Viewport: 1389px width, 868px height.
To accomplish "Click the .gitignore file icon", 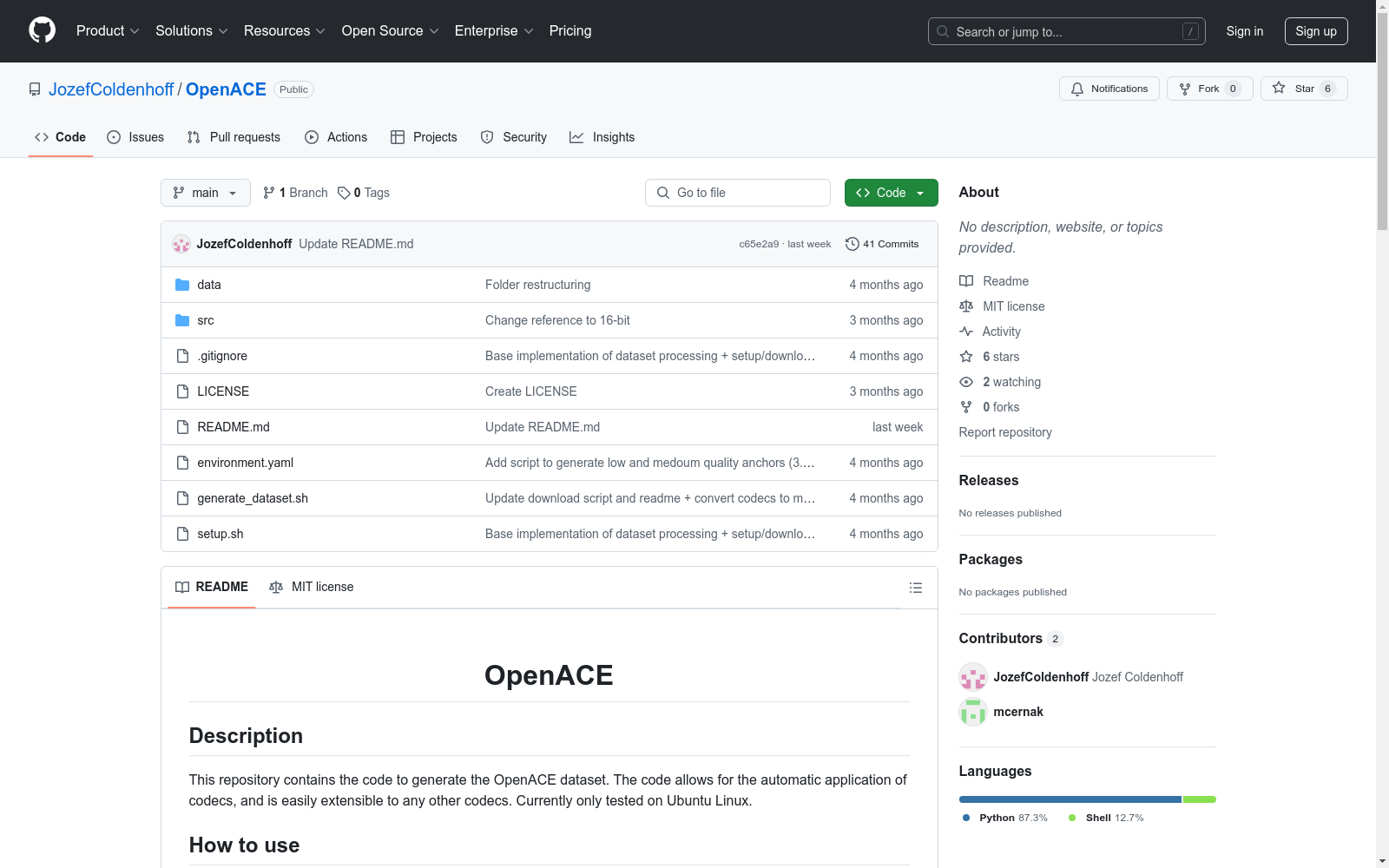I will tap(182, 356).
